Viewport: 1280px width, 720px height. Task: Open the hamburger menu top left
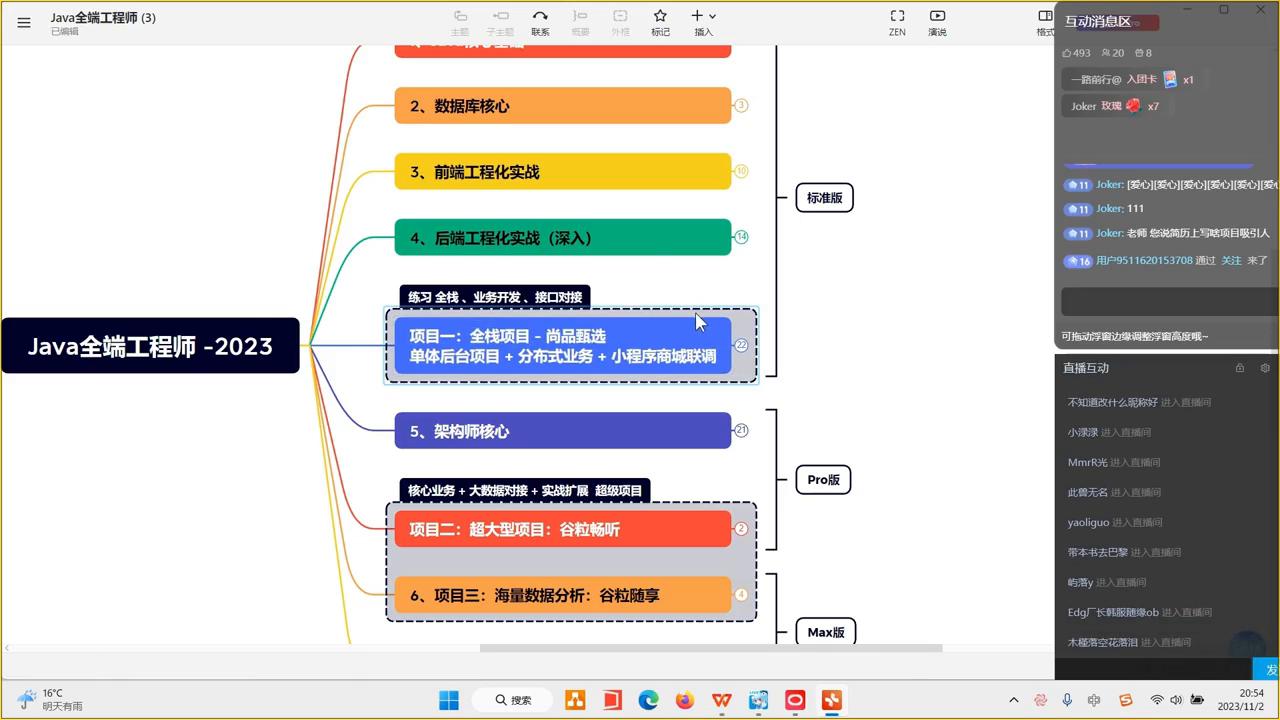(24, 23)
